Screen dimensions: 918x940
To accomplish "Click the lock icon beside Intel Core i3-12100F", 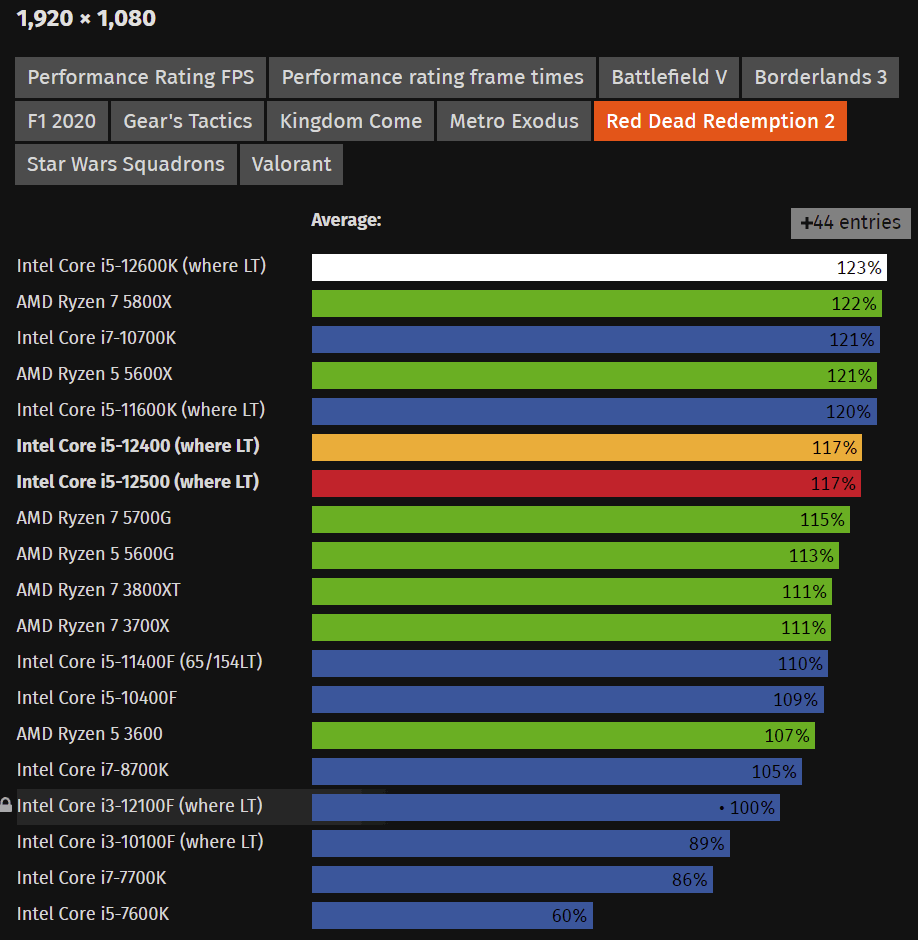I will [x=6, y=805].
